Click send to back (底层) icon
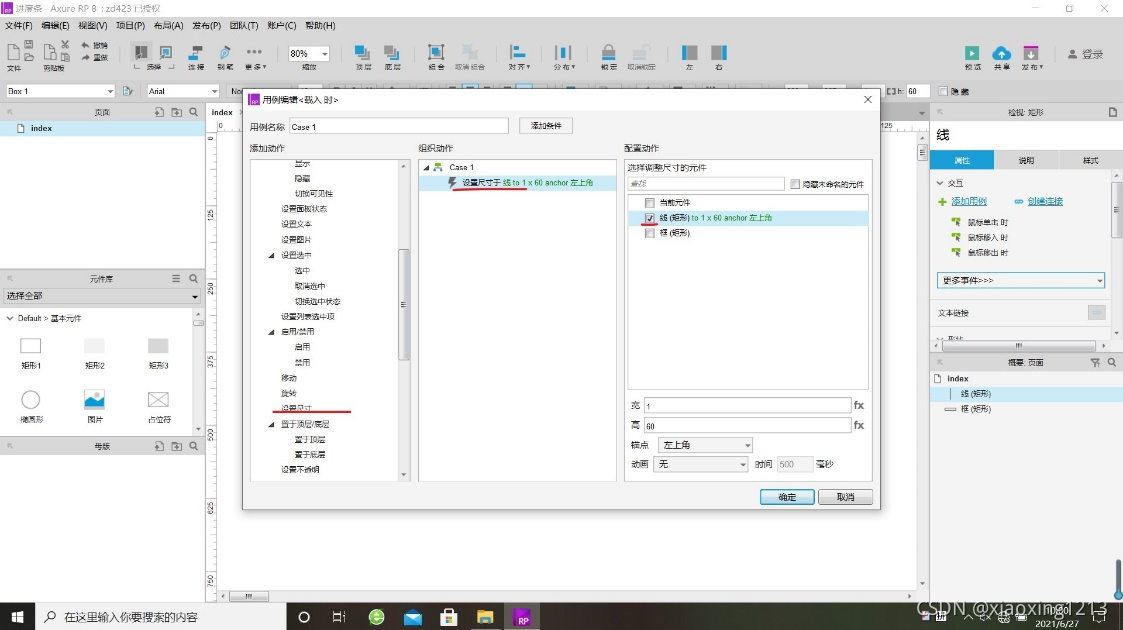 392,52
